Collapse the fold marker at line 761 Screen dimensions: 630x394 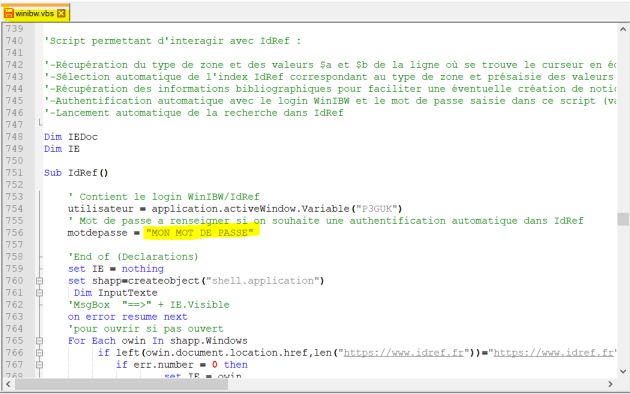click(39, 293)
